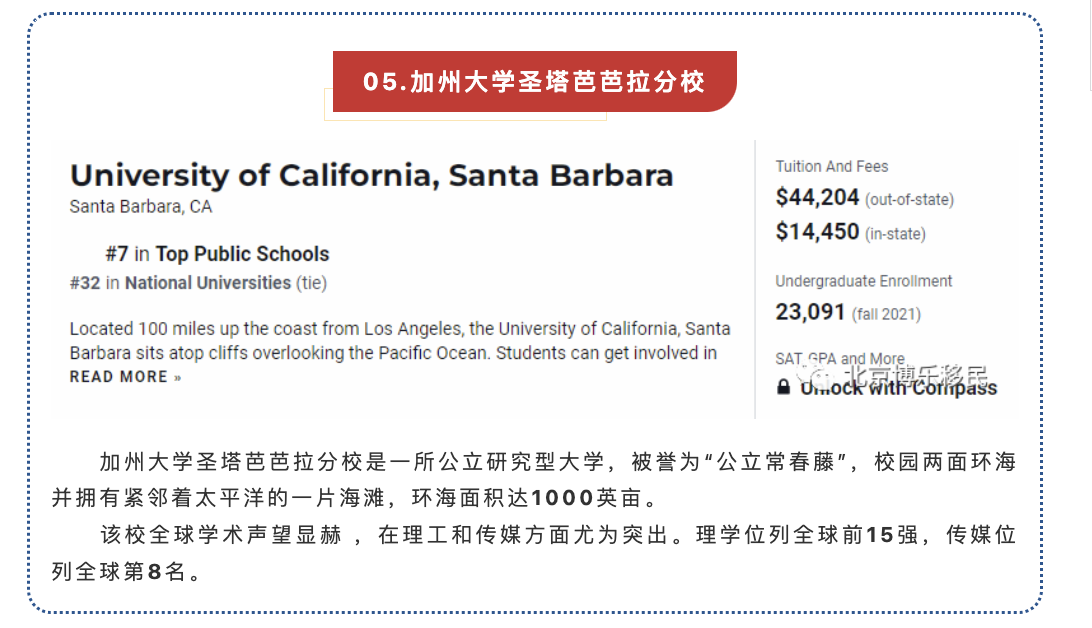The height and width of the screenshot is (628, 1092).
Task: Open the National Universities ranking link
Action: coord(208,283)
